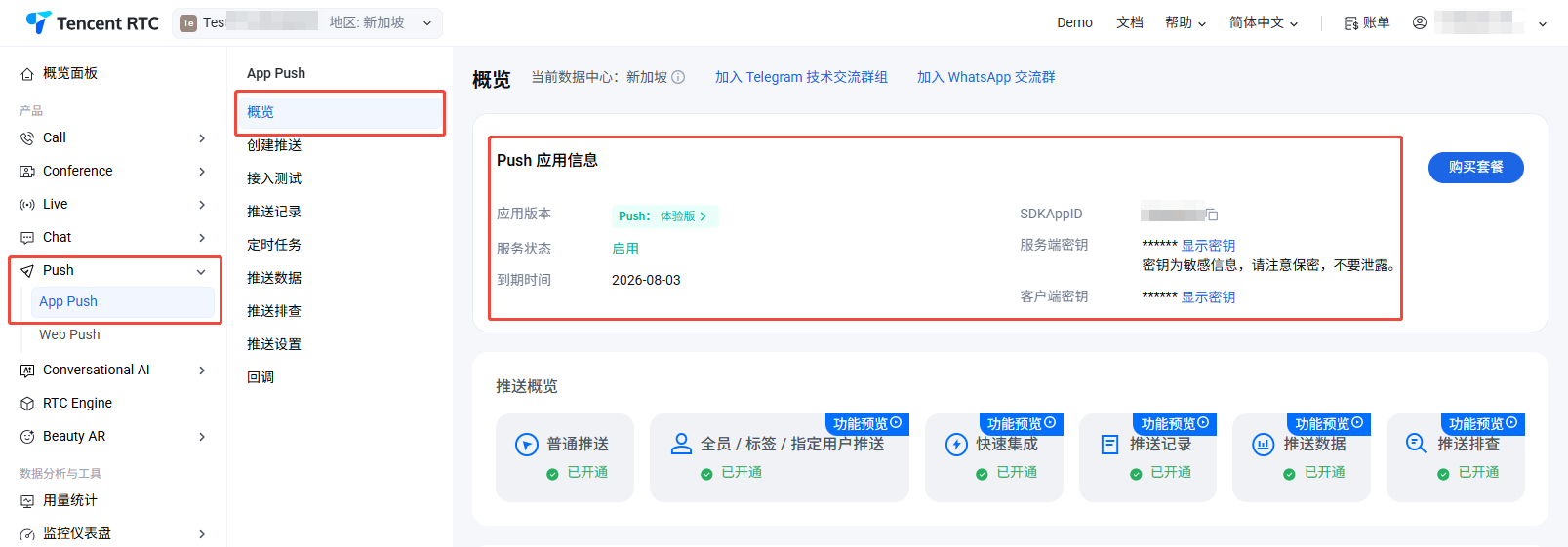Select 概览 in App Push menu

pyautogui.click(x=340, y=113)
